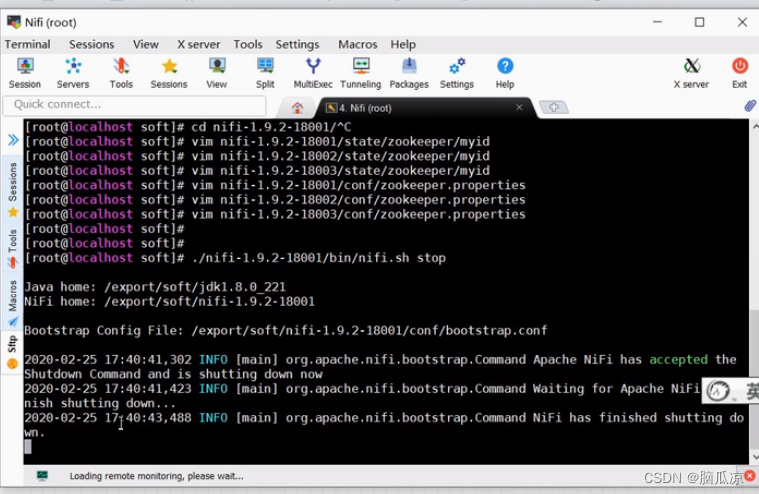The width and height of the screenshot is (759, 494).
Task: Close the 4. Nifi (root) tab
Action: tap(519, 107)
